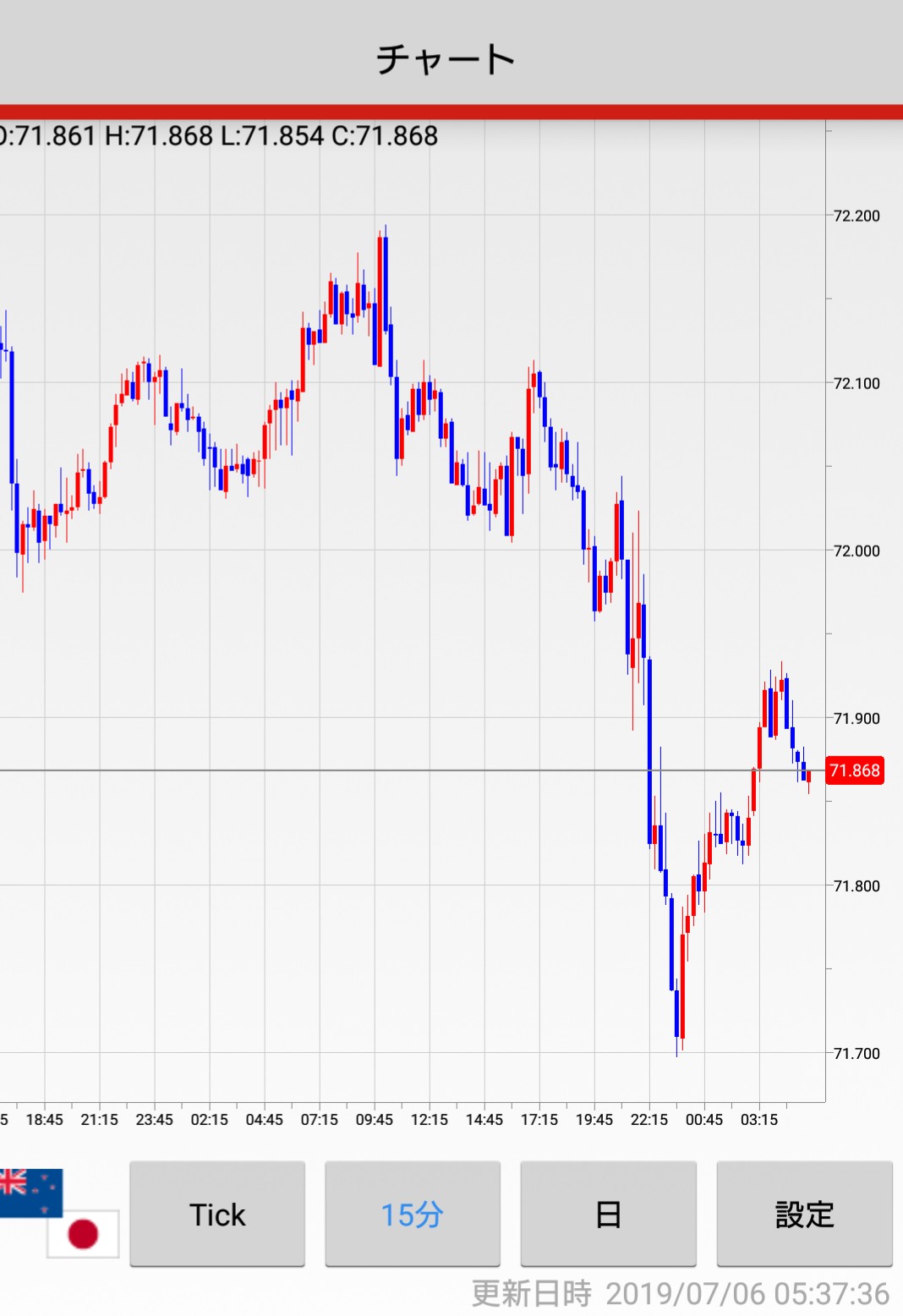Select the 09:45 time axis marker
This screenshot has width=903, height=1316.
(374, 1120)
